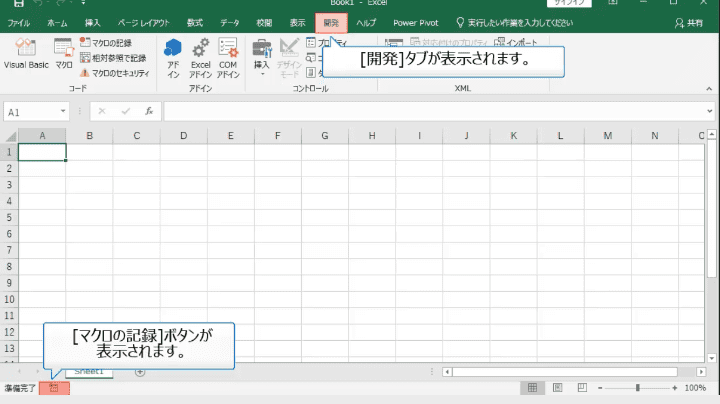720x404 pixels.
Task: Click the confirm checkmark formula button
Action: click(x=126, y=112)
